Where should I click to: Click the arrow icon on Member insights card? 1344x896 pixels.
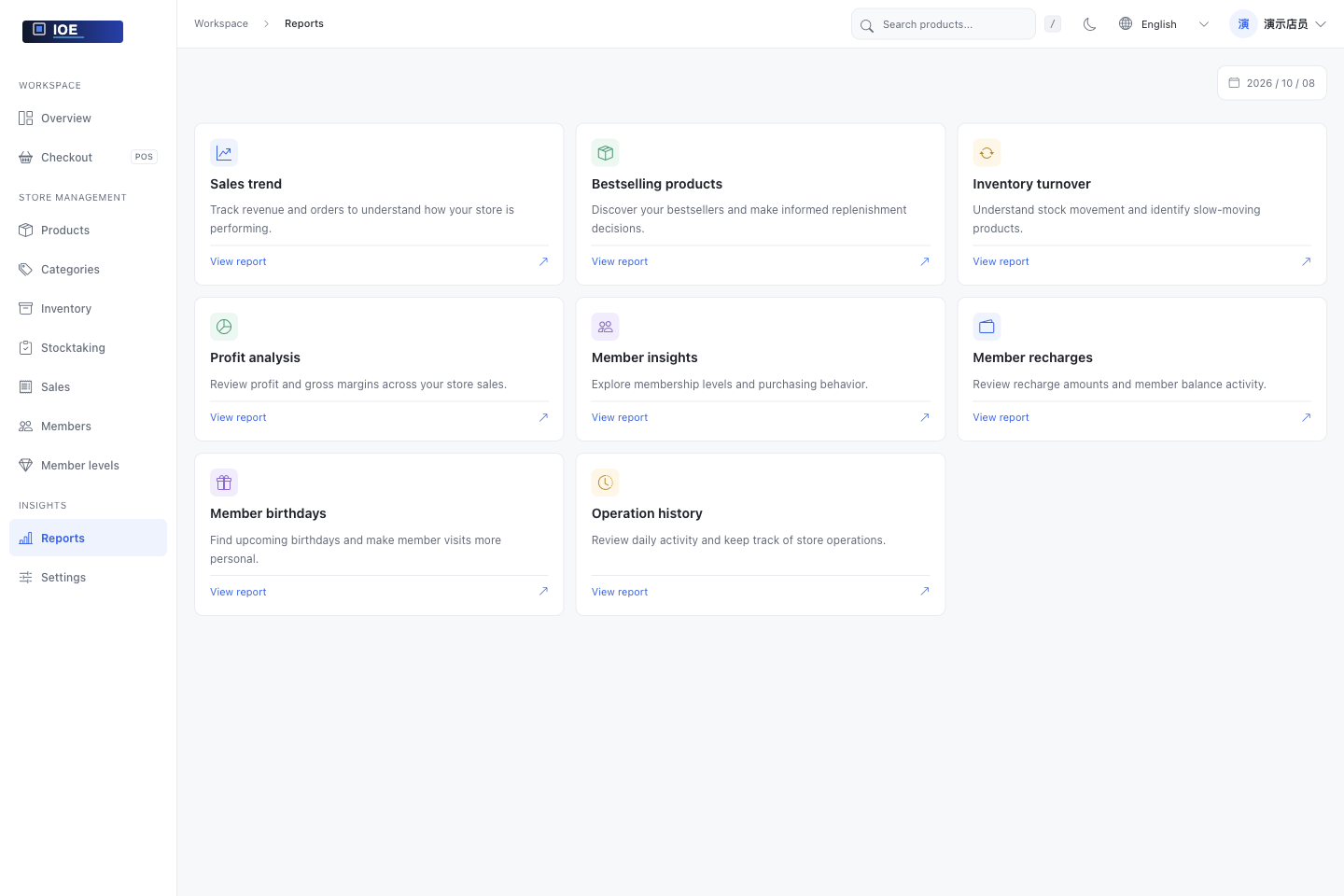[x=925, y=417]
